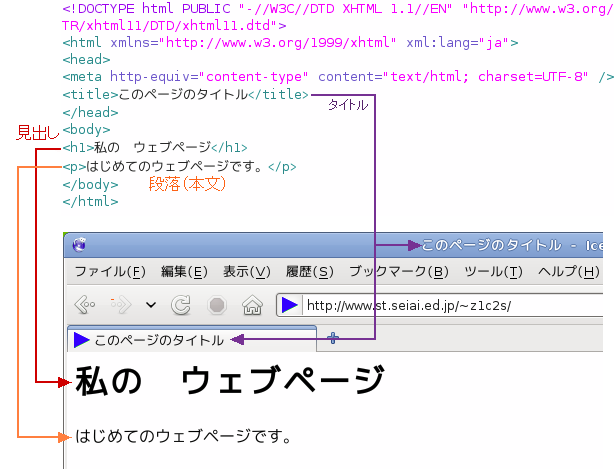This screenshot has height=469, width=614.
Task: Select the このページのタイトル tab
Action: point(158,340)
